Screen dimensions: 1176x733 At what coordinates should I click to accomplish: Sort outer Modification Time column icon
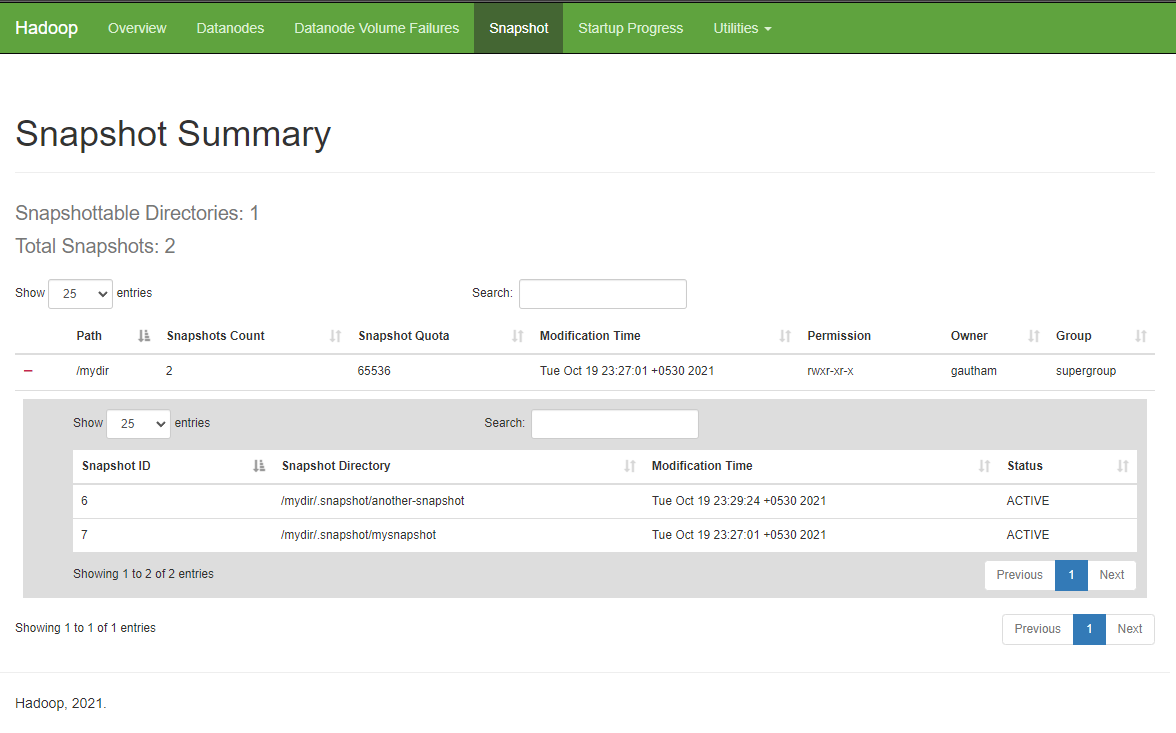click(x=785, y=336)
